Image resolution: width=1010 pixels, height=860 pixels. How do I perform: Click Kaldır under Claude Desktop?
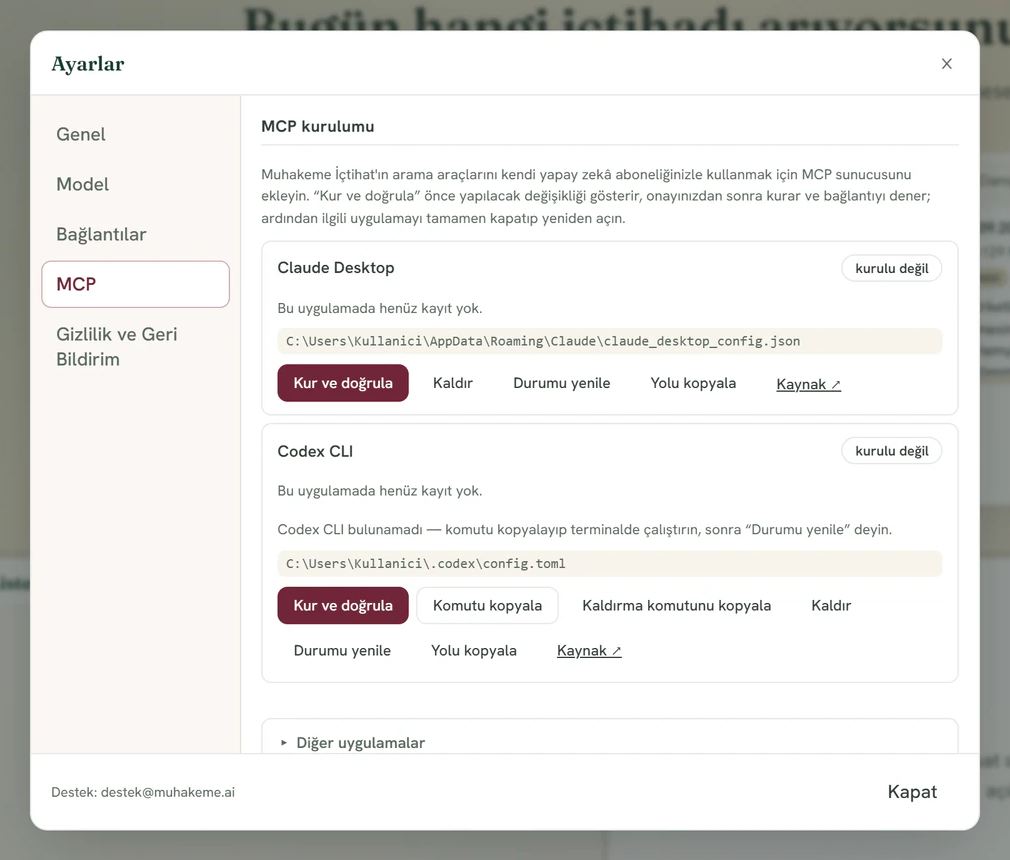(453, 383)
